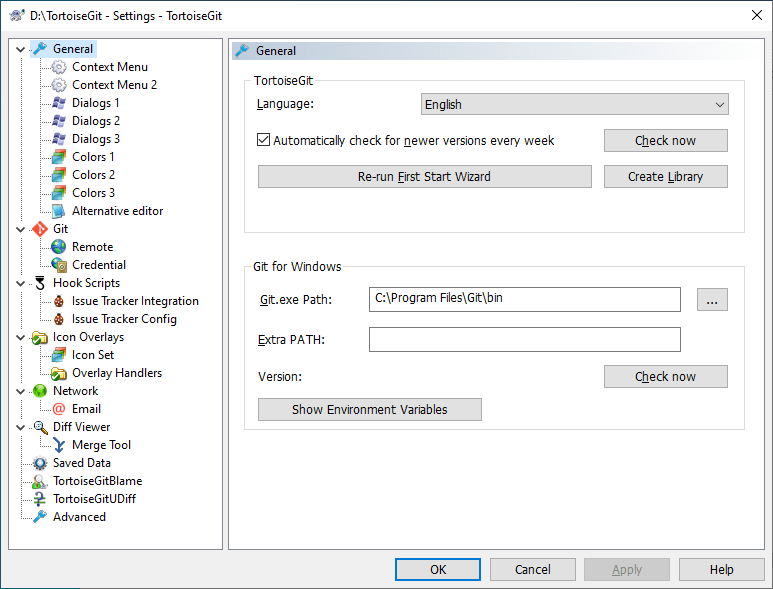Collapse the General tree node

tap(21, 49)
